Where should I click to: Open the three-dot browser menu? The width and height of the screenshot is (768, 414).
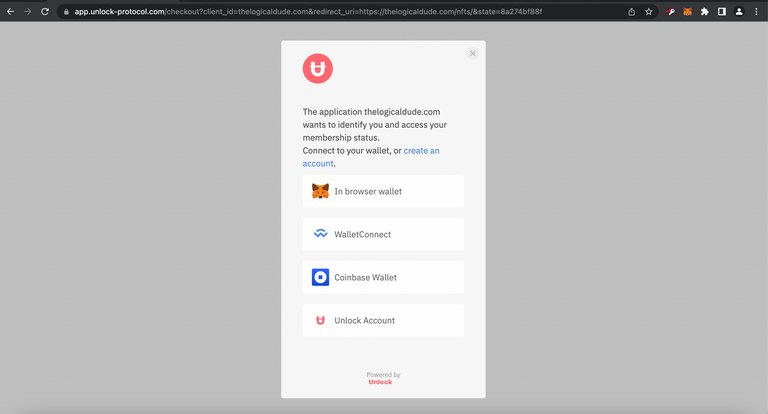coord(756,12)
